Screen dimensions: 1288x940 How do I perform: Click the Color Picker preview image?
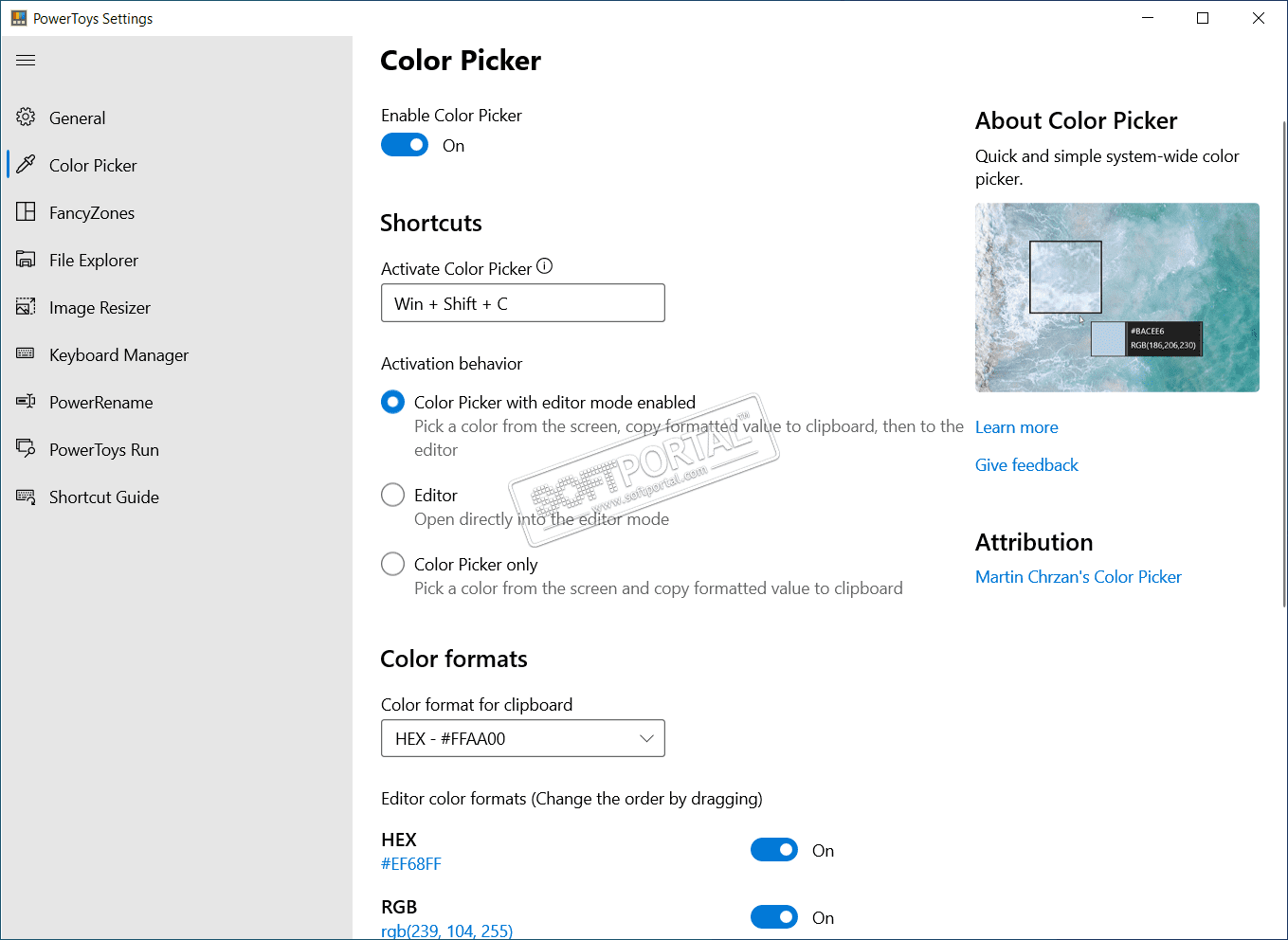[1116, 298]
